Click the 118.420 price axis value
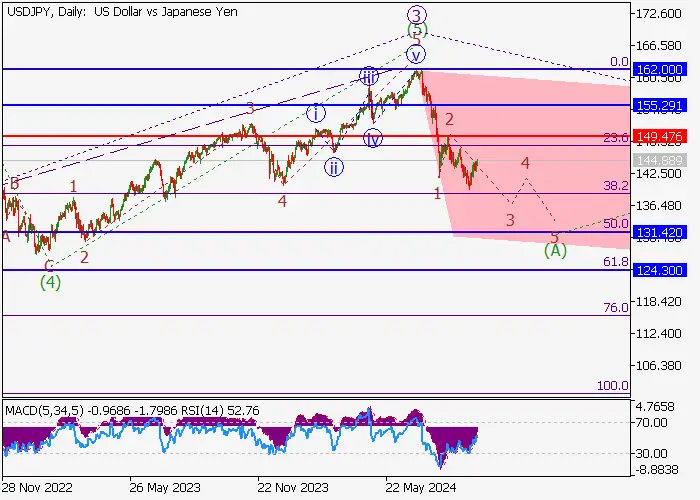Viewport: 700px width, 500px height. [658, 302]
